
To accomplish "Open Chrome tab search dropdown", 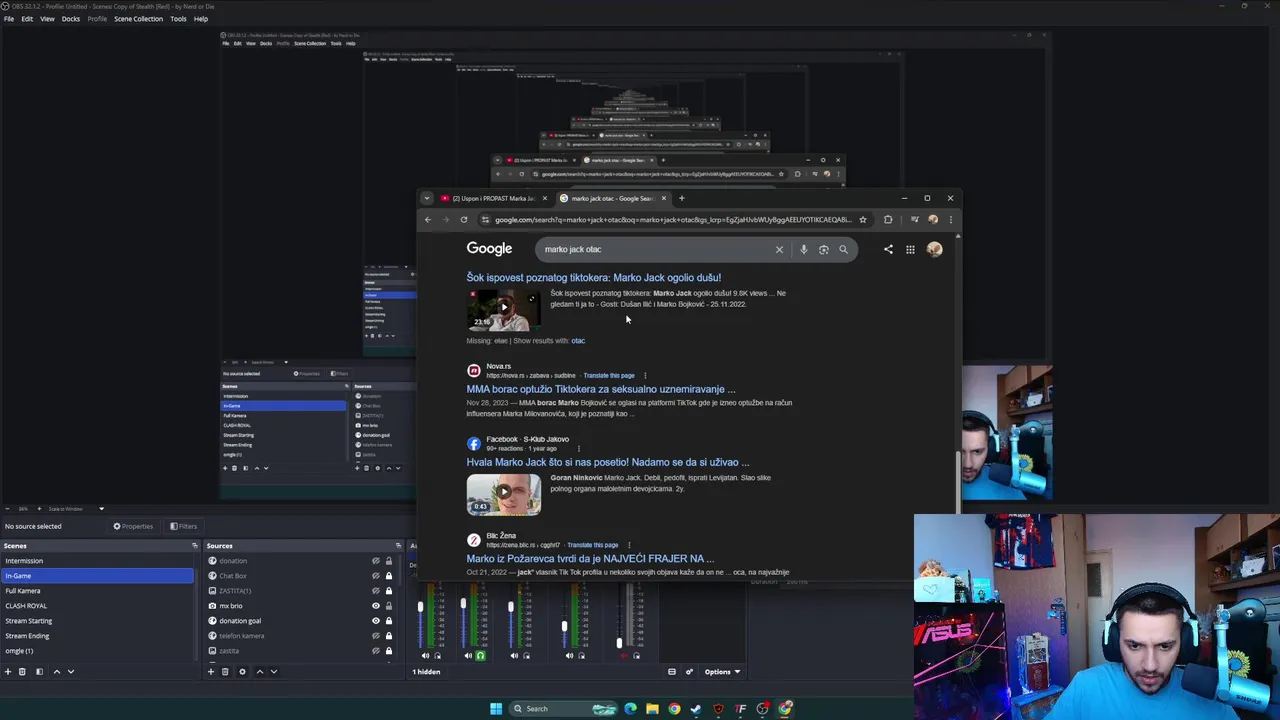I will pos(427,198).
